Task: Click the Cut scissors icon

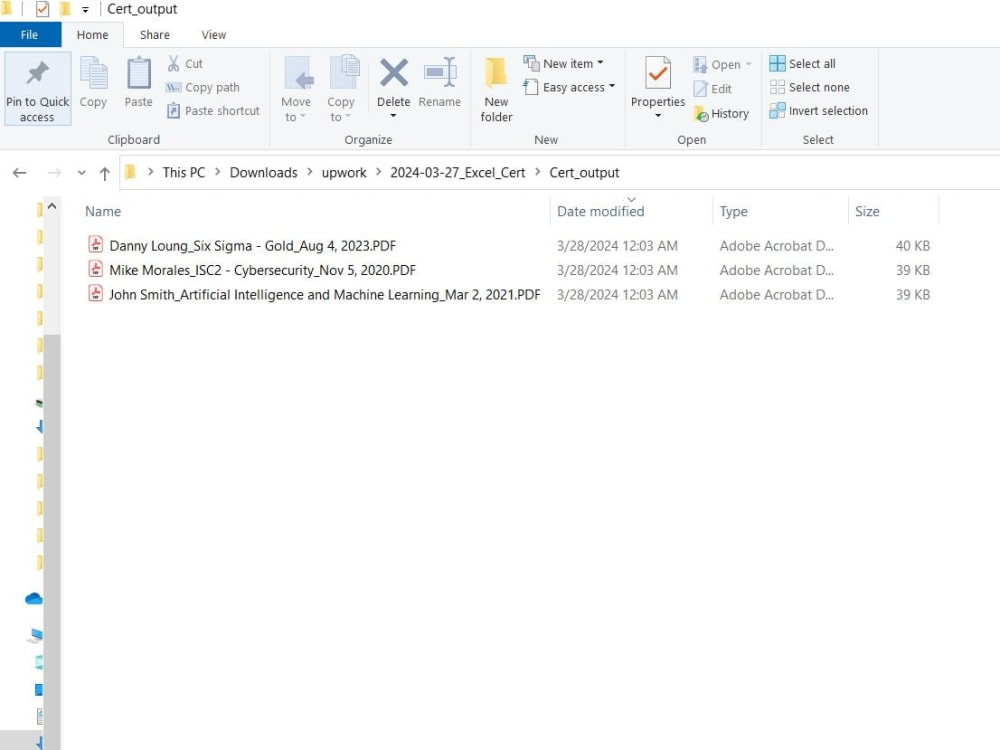Action: tap(173, 63)
